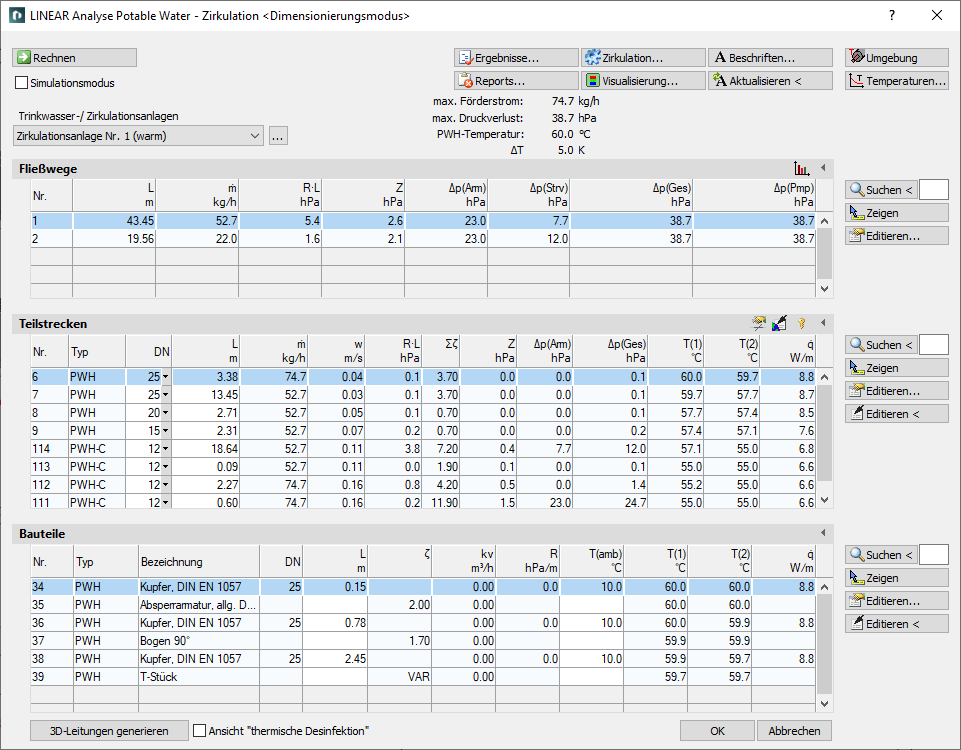Click Zeigen in the Fließwege section
This screenshot has height=750, width=961.
pyautogui.click(x=897, y=213)
